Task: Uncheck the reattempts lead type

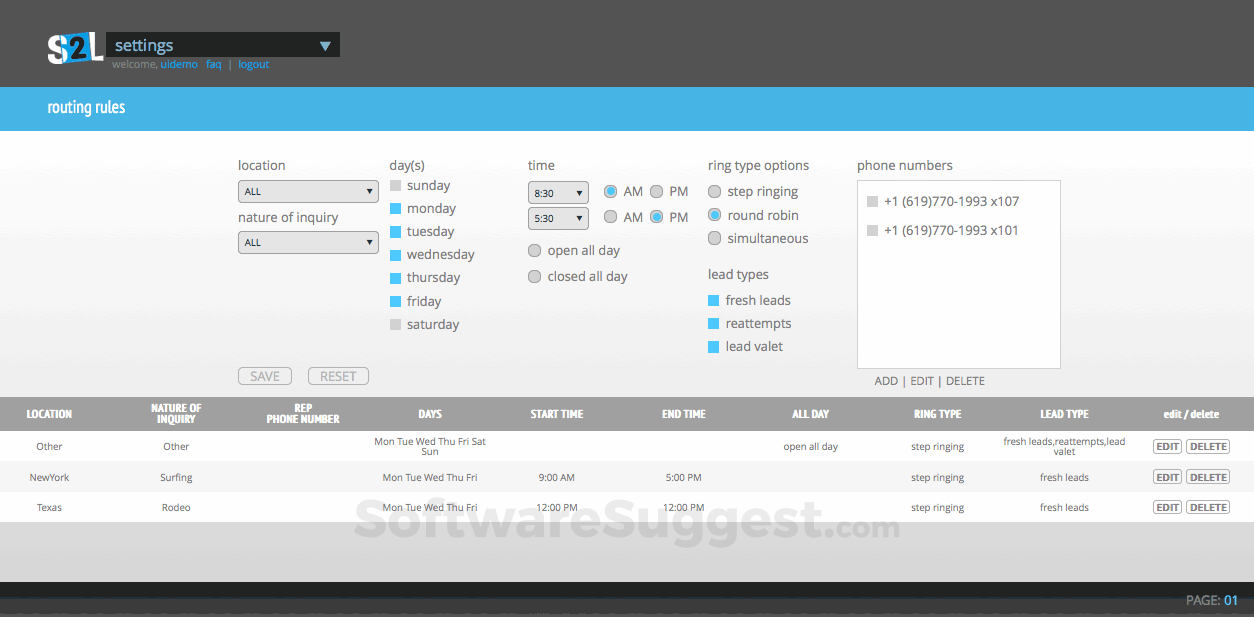Action: point(714,323)
